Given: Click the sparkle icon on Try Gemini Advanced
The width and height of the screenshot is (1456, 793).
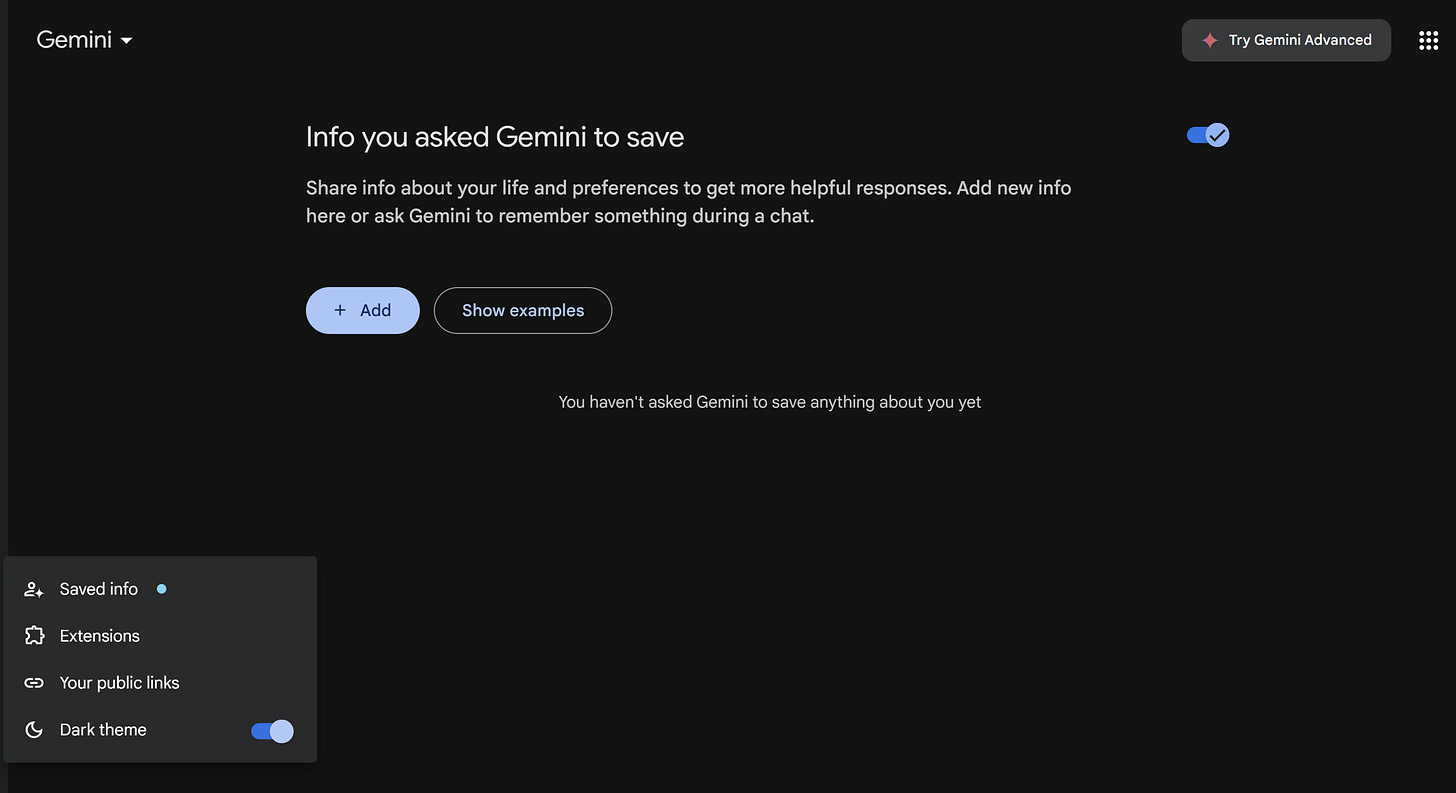Looking at the screenshot, I should coord(1209,40).
